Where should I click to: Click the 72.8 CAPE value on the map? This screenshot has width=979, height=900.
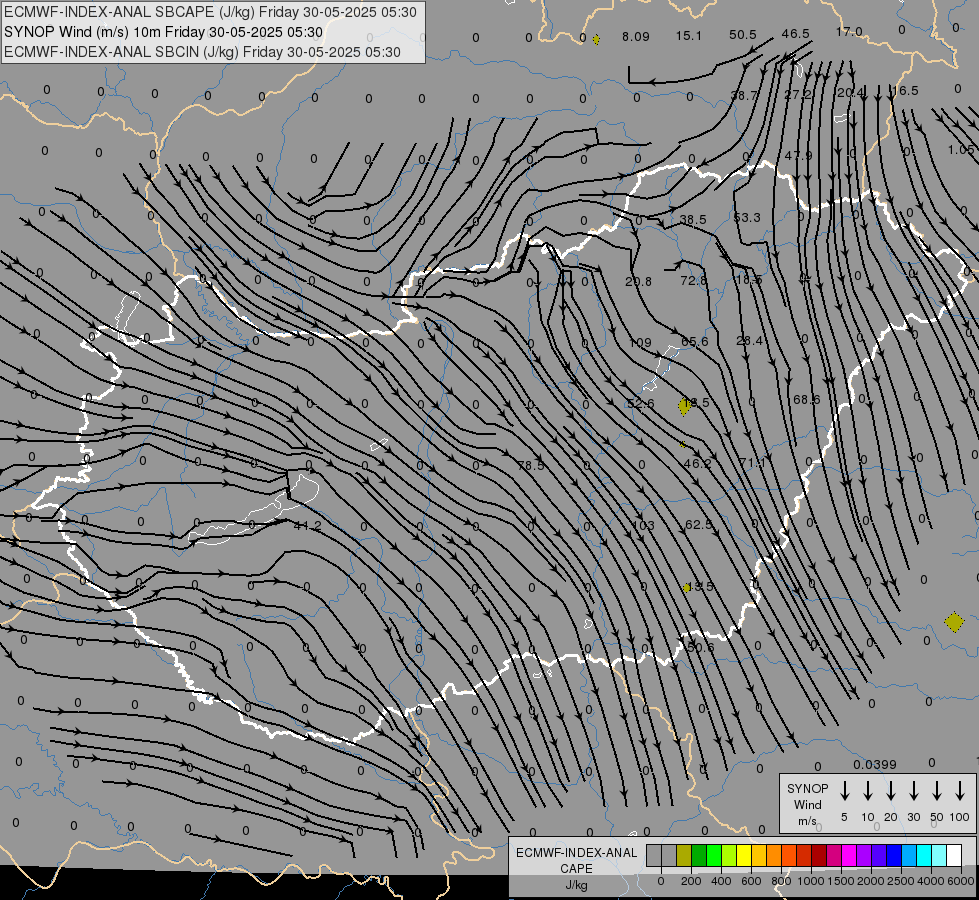pyautogui.click(x=694, y=280)
